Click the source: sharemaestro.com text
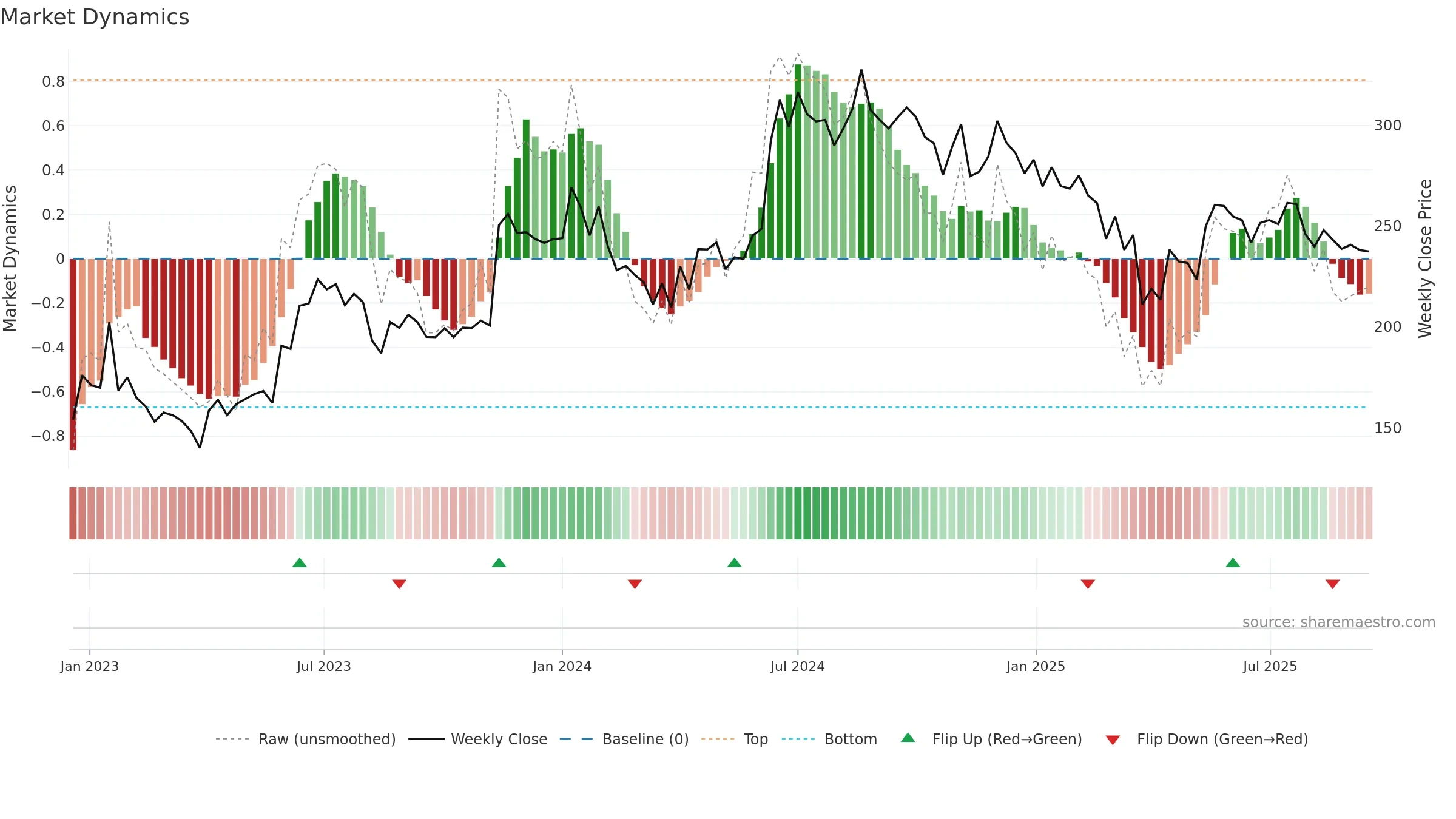Viewport: 1456px width, 819px height. click(x=1339, y=622)
